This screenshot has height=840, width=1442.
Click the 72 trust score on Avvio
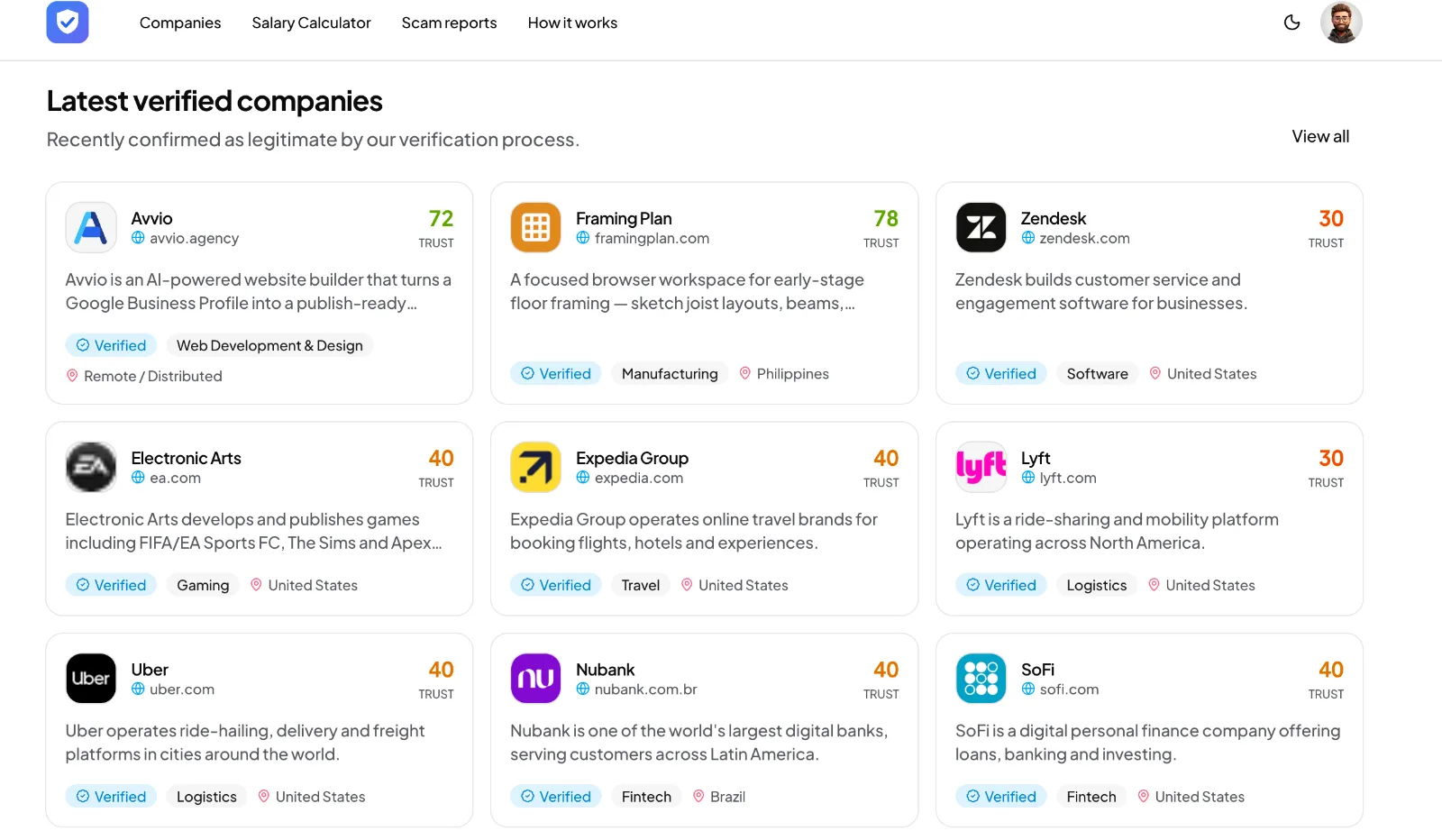pyautogui.click(x=441, y=219)
